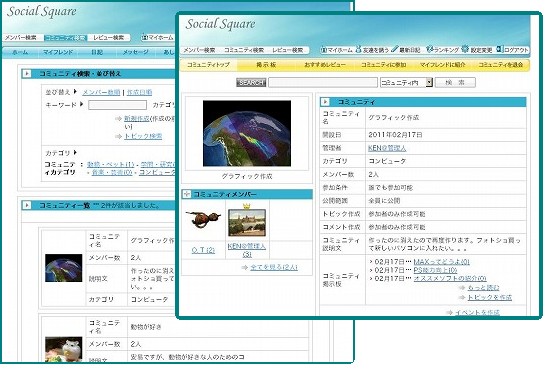The image size is (551, 378).
Task: Open KEN@管理人 administrator link
Action: [x=387, y=148]
